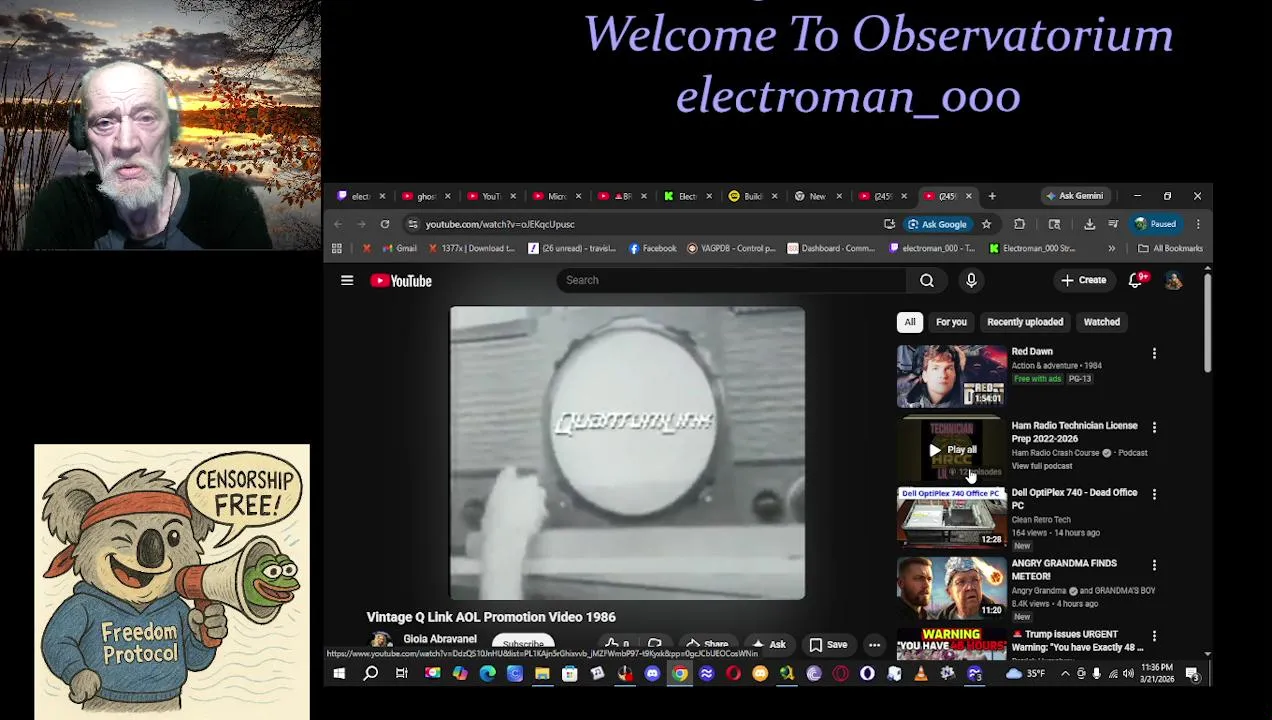The image size is (1272, 720).
Task: Click the Ham Radio Crash Course channel name
Action: coord(1055,453)
